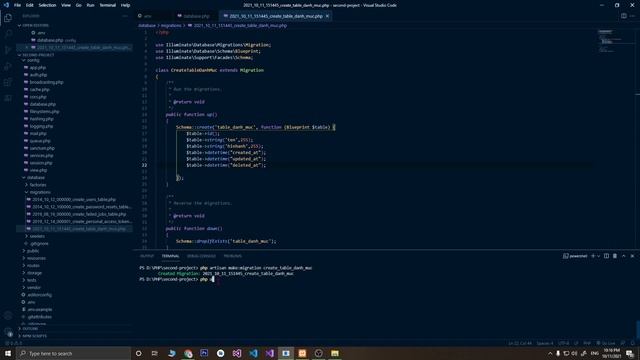Create a new terminal with plus icon
Viewport: 640px width, 360px height.
[593, 256]
